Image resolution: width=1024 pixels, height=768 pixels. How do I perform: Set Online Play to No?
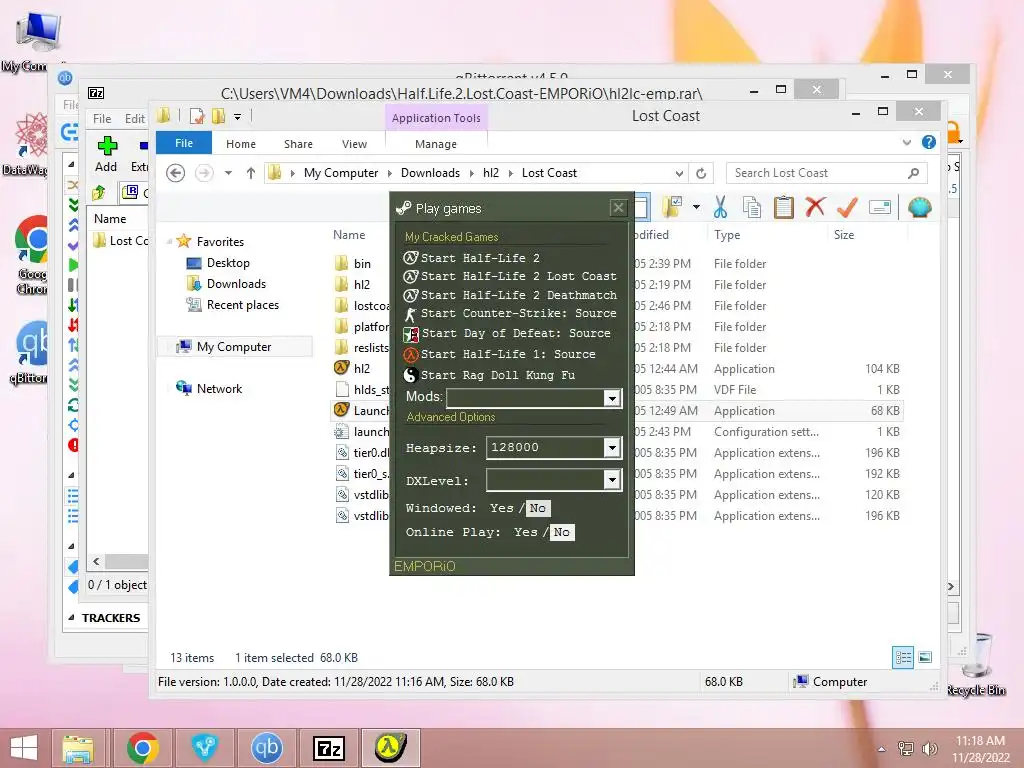coord(562,532)
